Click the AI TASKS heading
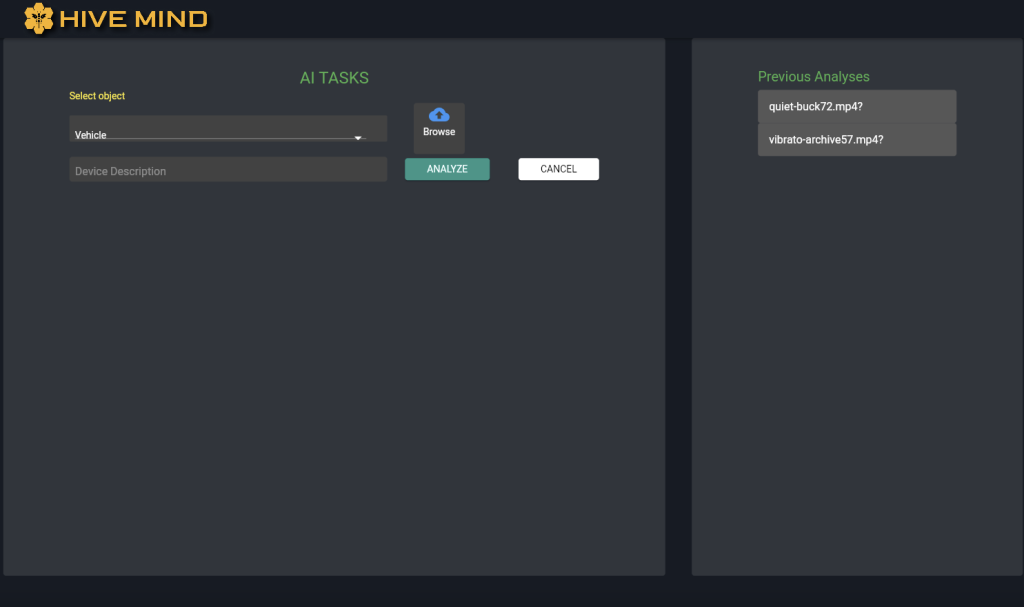The image size is (1024, 607). tap(334, 78)
